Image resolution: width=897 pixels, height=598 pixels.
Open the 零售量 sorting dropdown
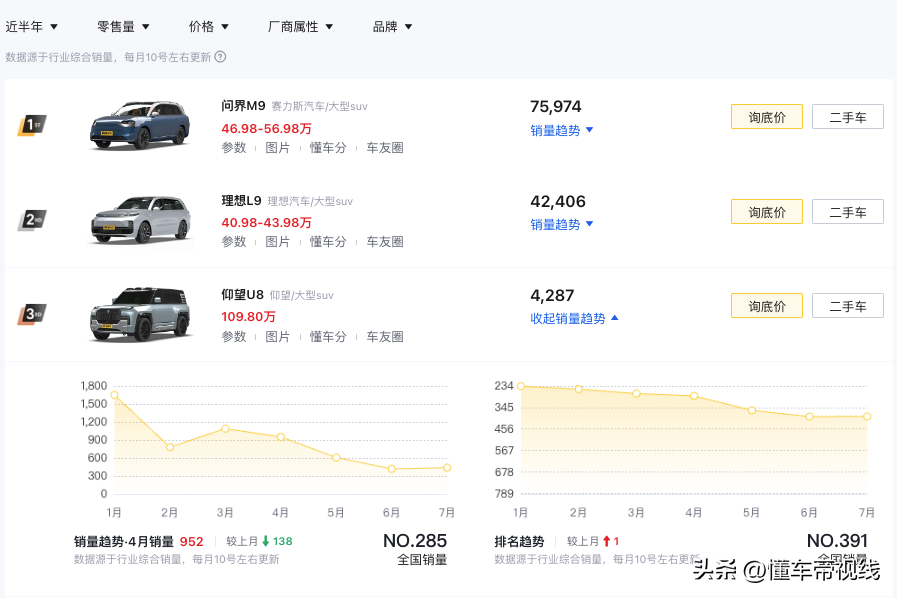click(x=122, y=26)
